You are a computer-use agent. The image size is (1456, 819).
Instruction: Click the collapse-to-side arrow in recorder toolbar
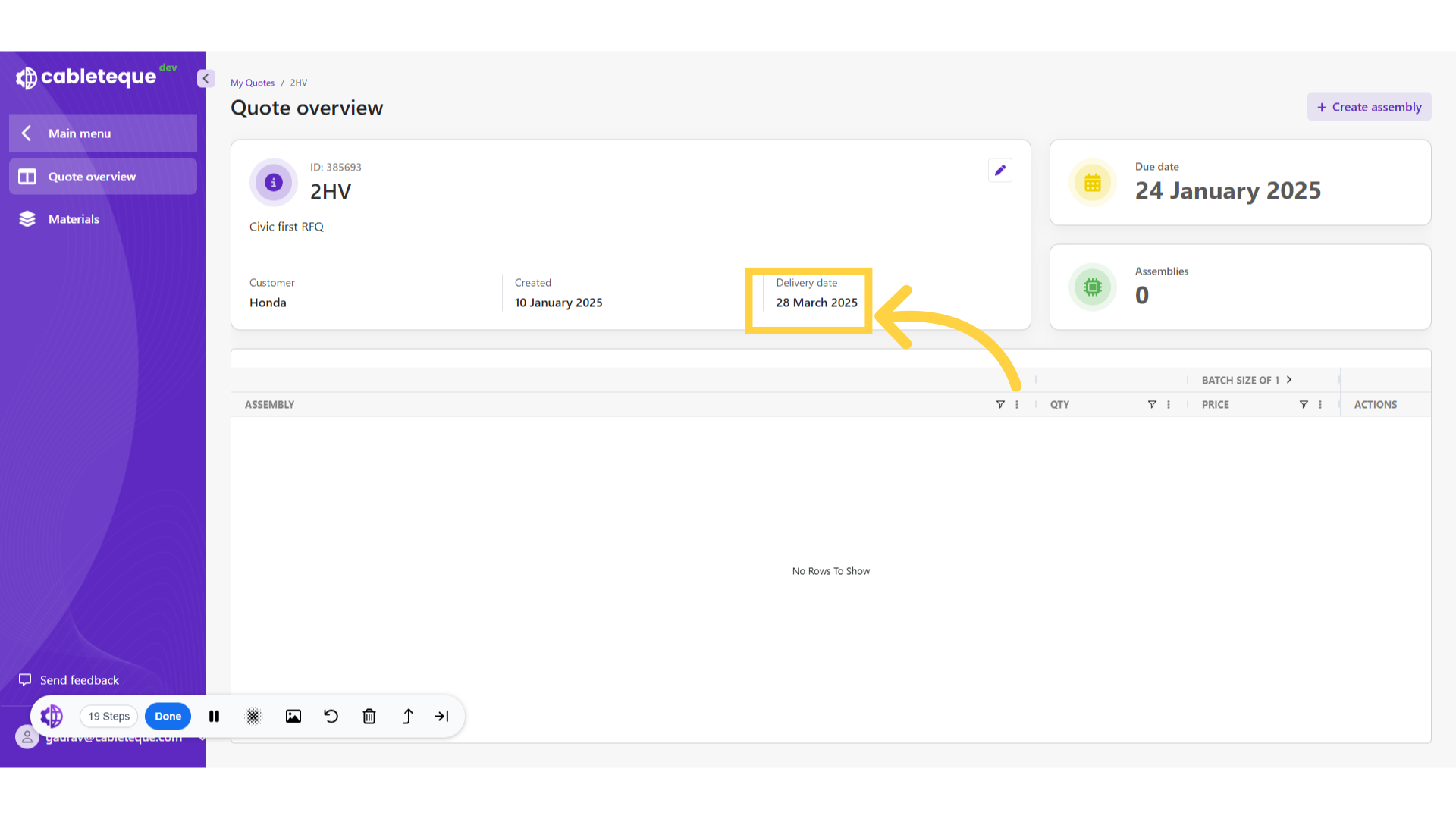(x=441, y=717)
